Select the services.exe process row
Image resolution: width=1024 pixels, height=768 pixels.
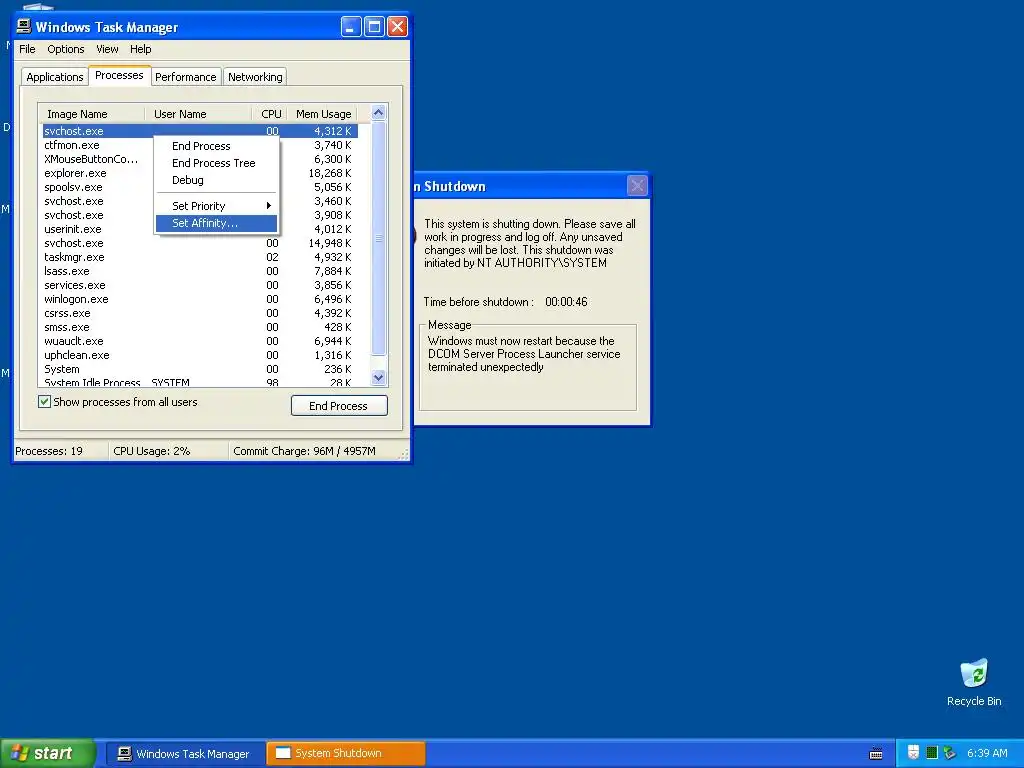[200, 285]
